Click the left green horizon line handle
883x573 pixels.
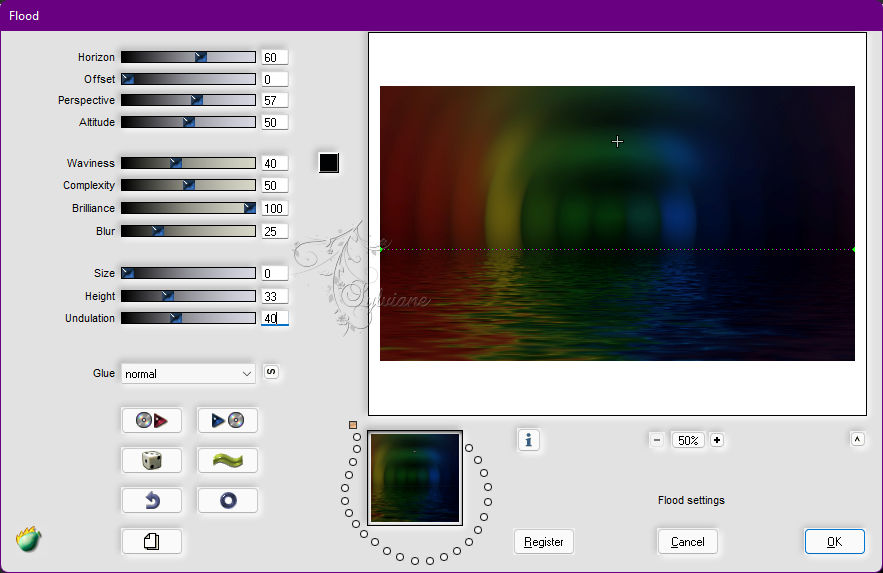click(x=381, y=249)
